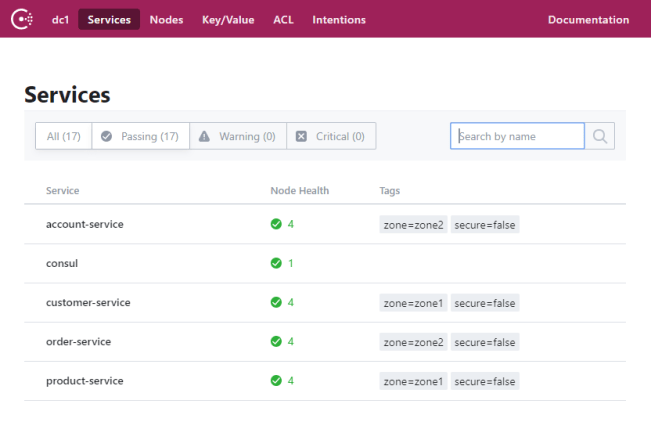This screenshot has width=651, height=422.
Task: Switch to the ACL tab
Action: (283, 20)
